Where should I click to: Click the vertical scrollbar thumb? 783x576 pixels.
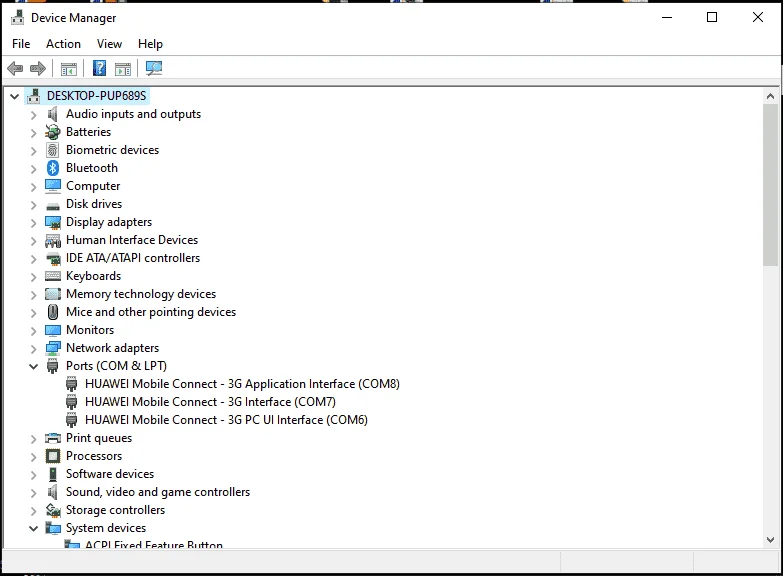click(x=770, y=185)
